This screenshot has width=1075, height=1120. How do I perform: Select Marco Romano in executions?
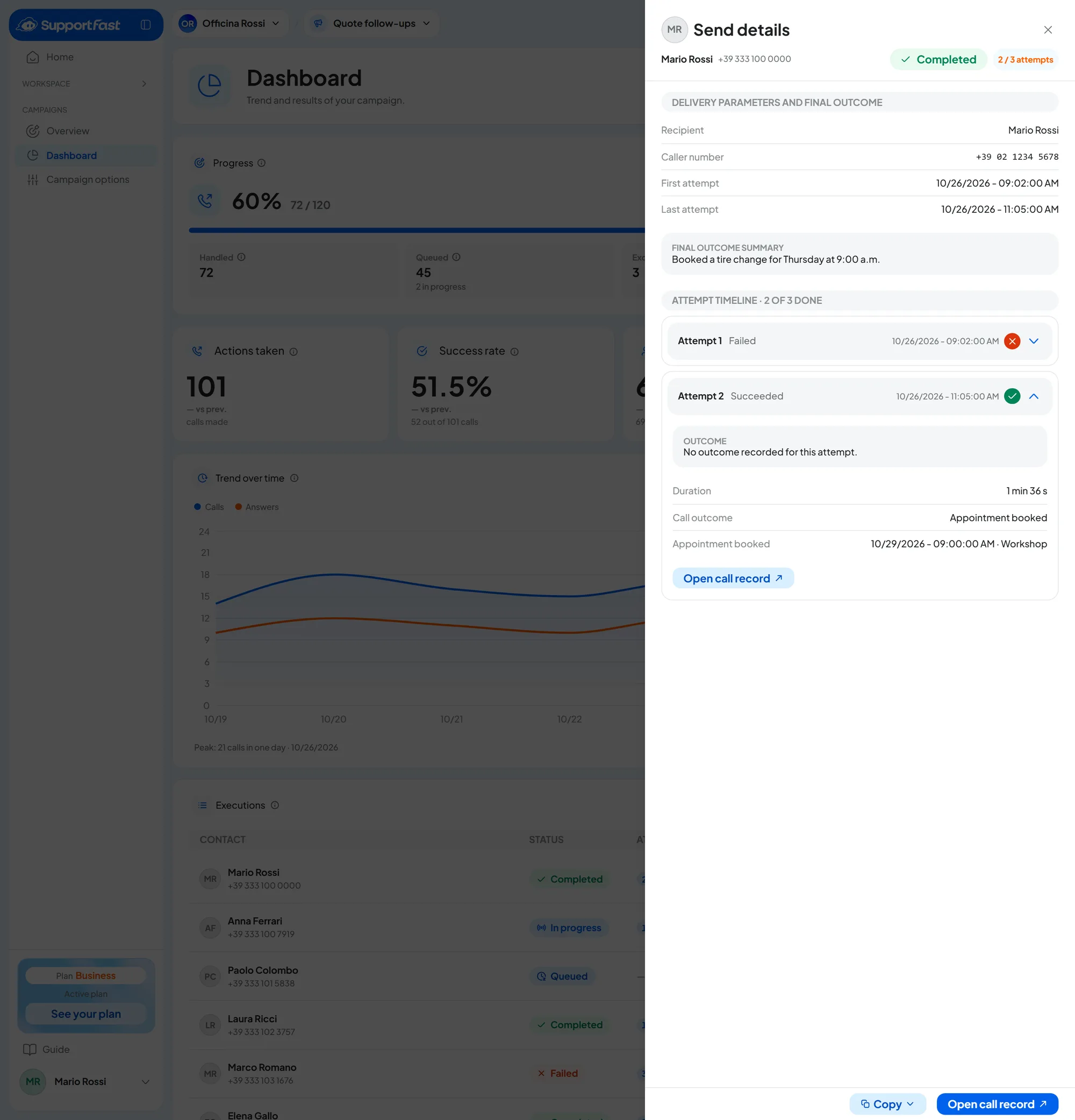417,1073
